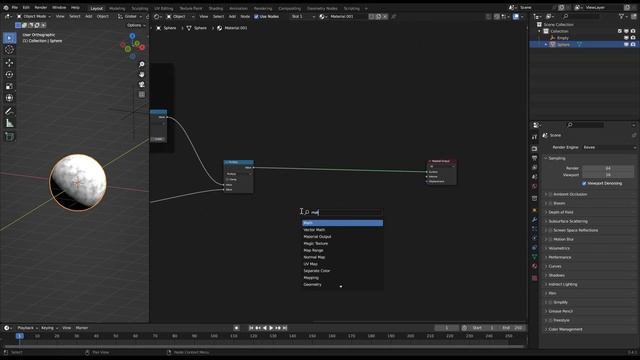Choose the Move tool
The width and height of the screenshot is (640, 360).
click(x=9, y=63)
